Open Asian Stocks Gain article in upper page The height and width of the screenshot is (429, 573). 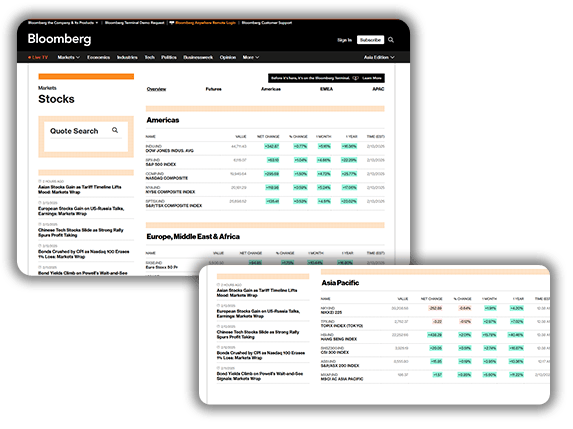[80, 189]
